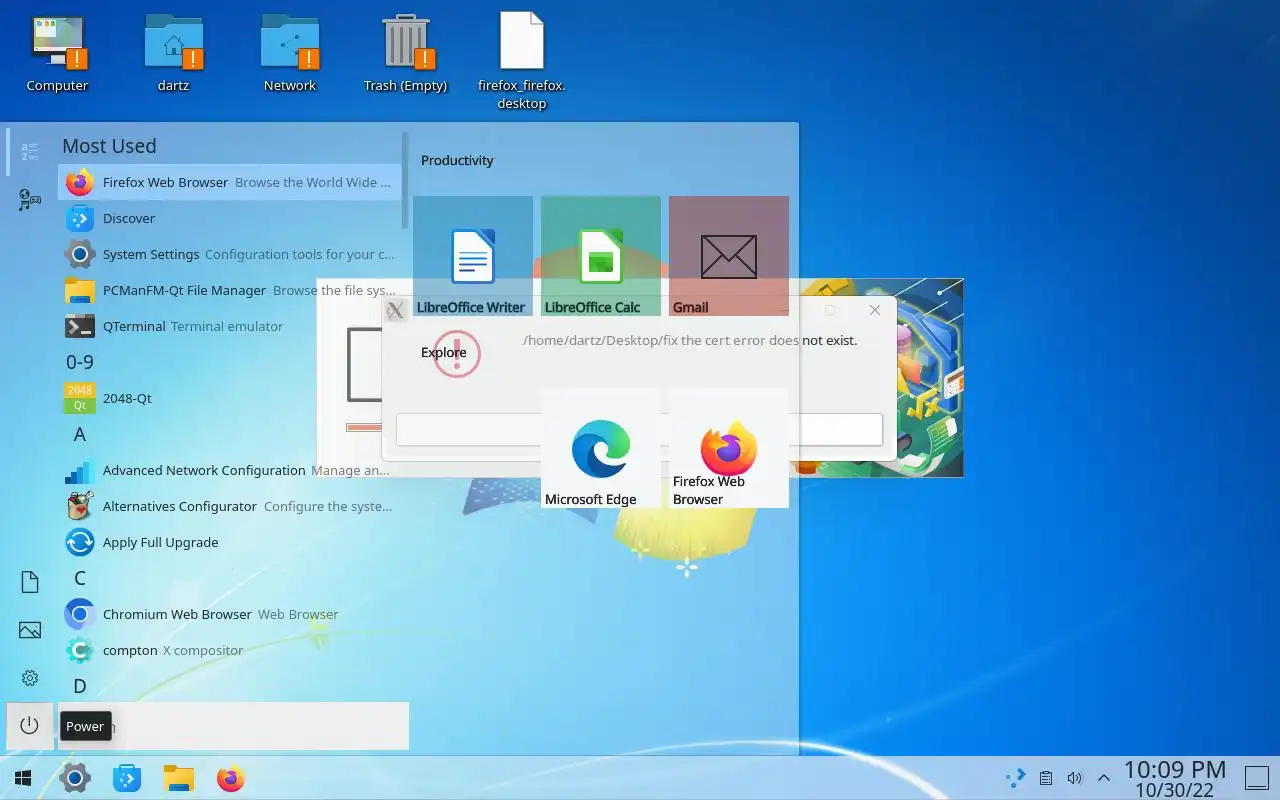Select firefox_firefox.desktop file on desktop
Viewport: 1280px width, 800px height.
click(x=522, y=60)
